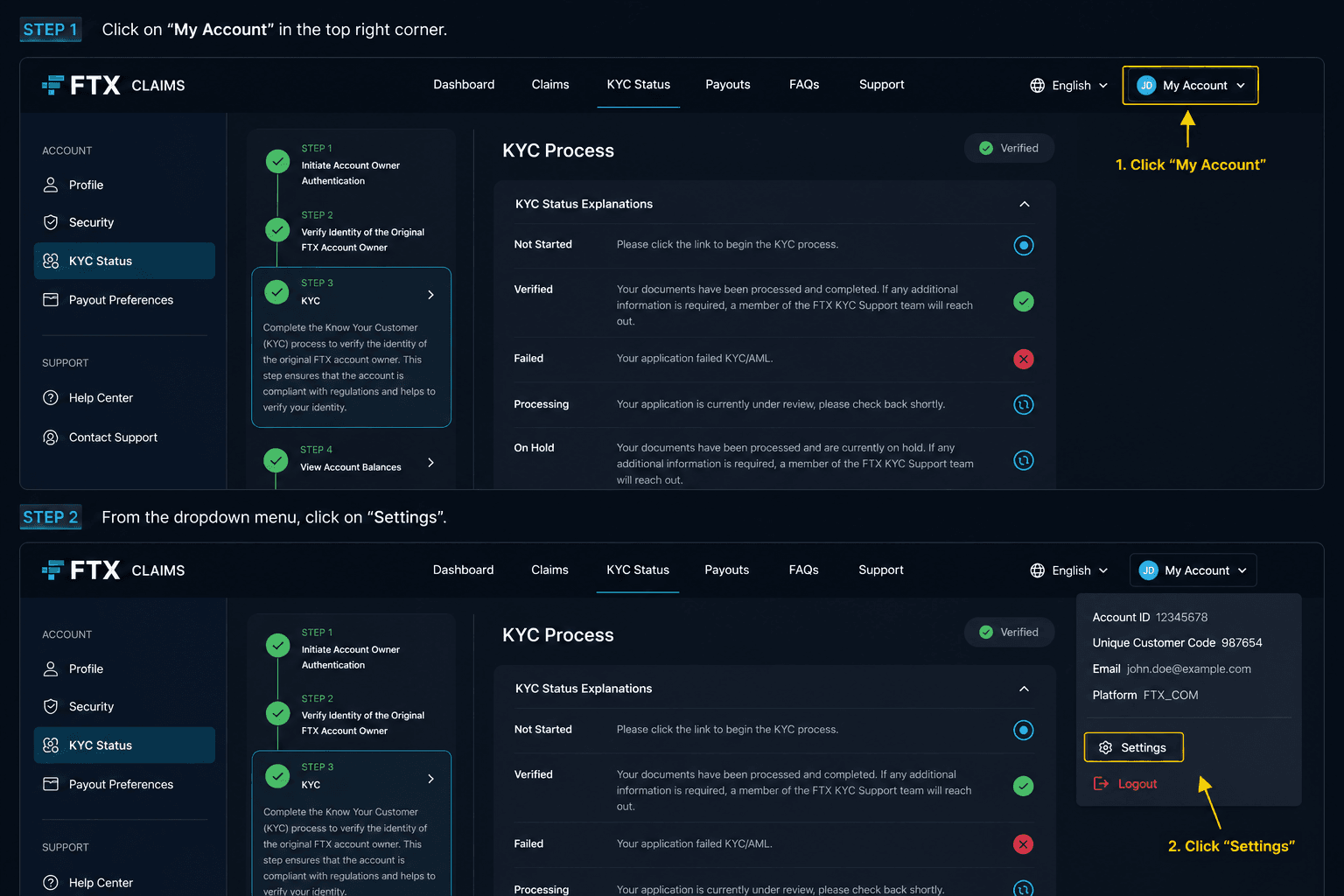Open the English language dropdown in Step 1 header
This screenshot has width=1344, height=896.
[1069, 85]
